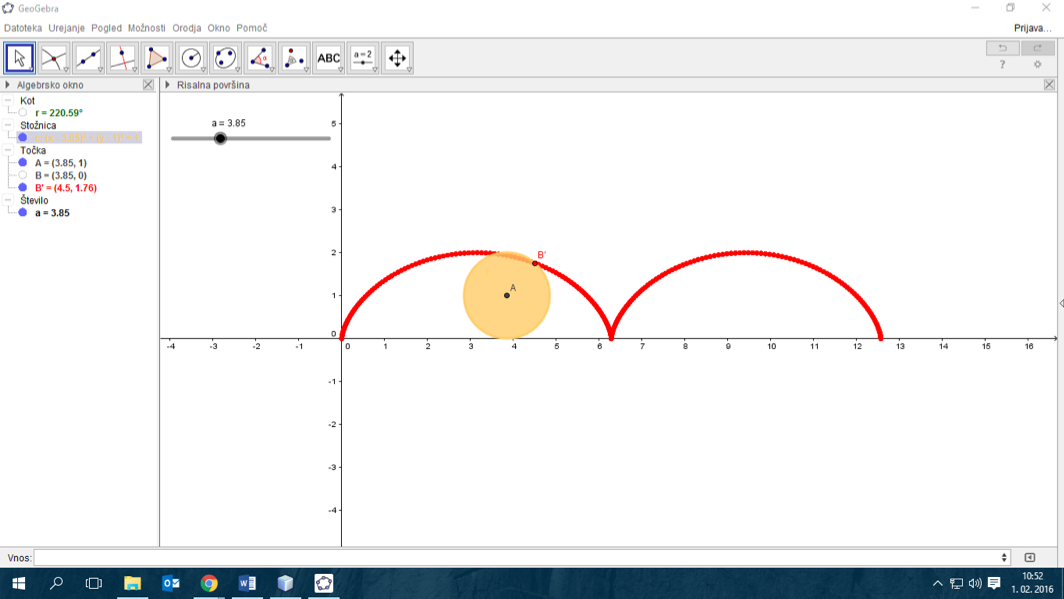The height and width of the screenshot is (599, 1064).
Task: Click the slider a handle
Action: 221,138
